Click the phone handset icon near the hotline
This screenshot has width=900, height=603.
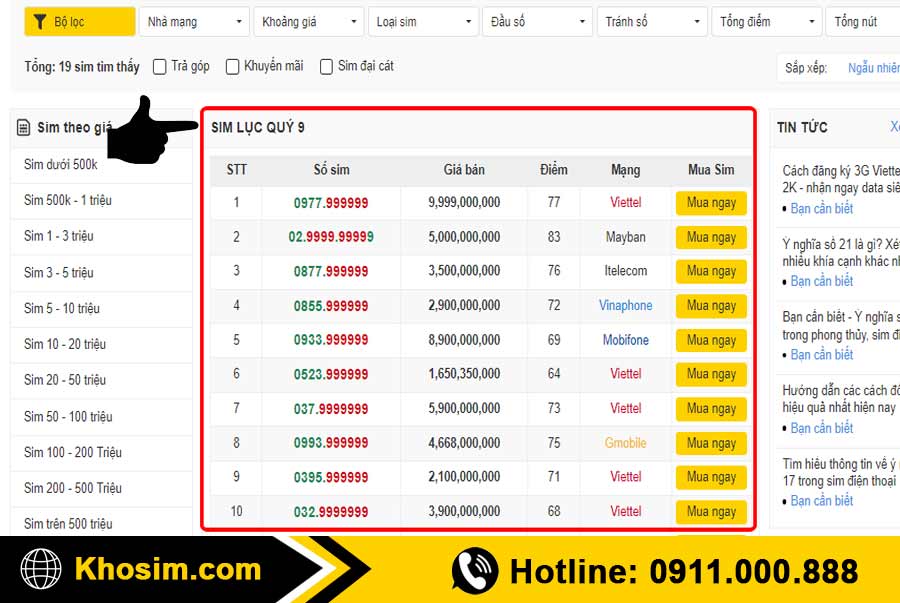pos(474,570)
